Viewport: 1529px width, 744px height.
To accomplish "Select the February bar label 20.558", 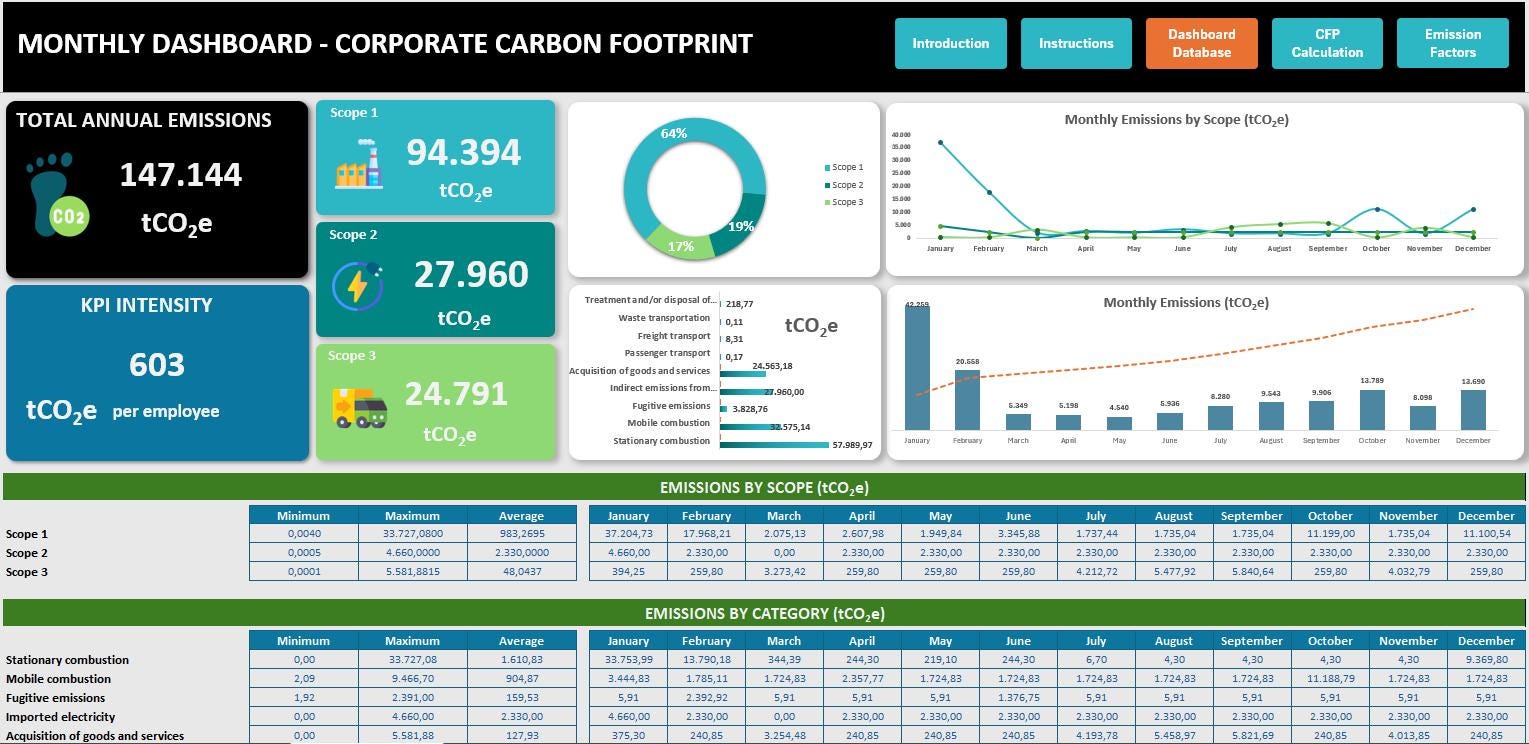I will (967, 362).
